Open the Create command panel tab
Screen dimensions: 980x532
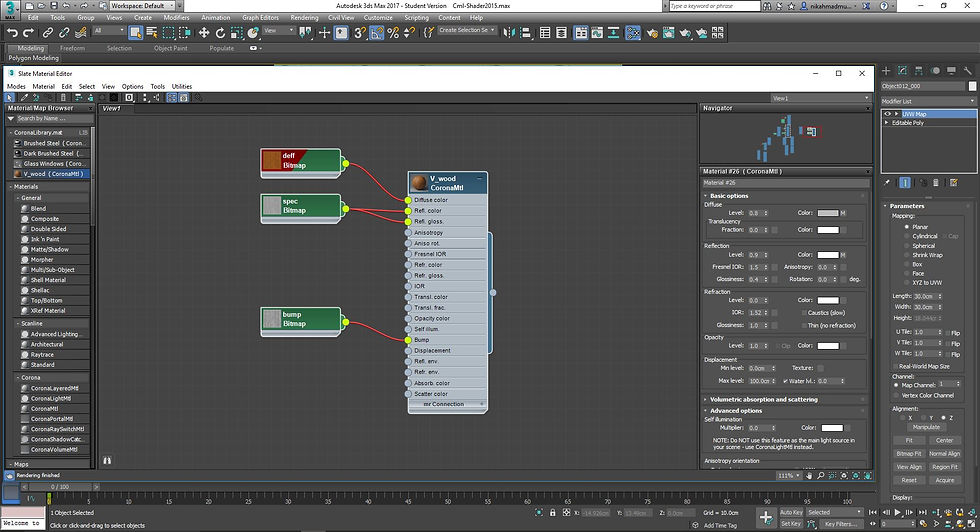[886, 71]
